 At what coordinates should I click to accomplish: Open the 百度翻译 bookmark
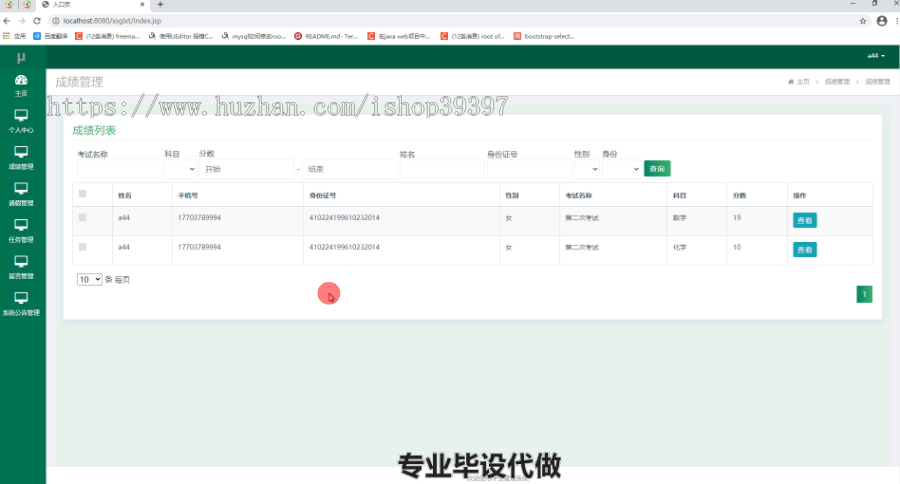(51, 36)
